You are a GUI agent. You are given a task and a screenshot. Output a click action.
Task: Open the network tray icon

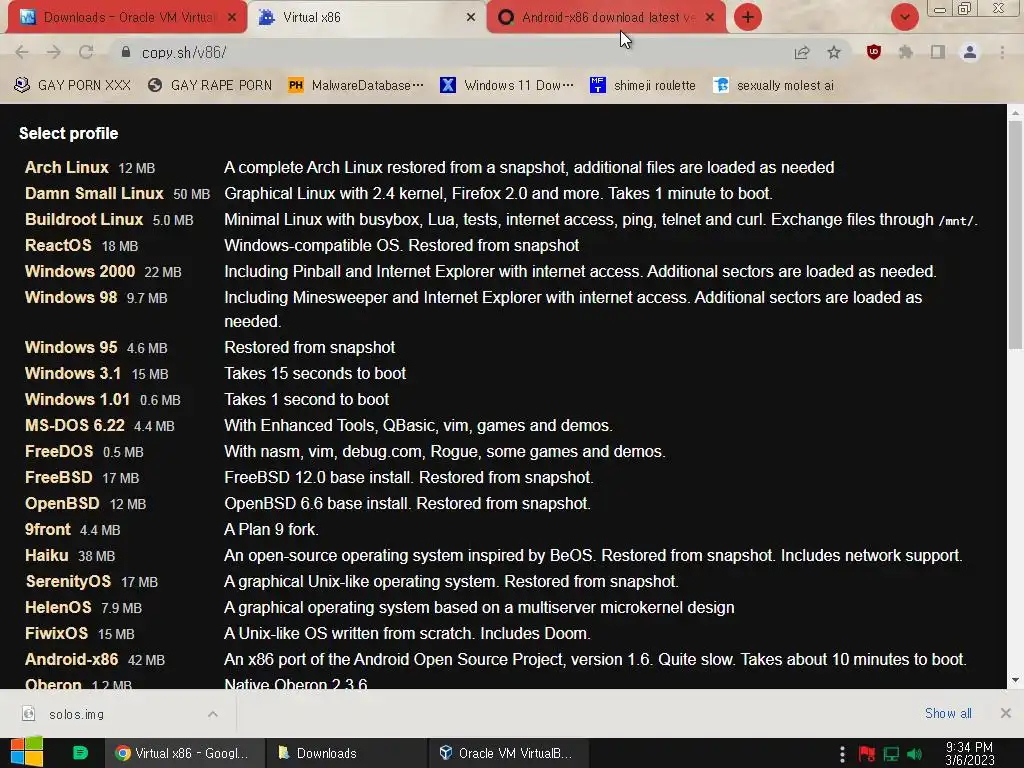[891, 754]
